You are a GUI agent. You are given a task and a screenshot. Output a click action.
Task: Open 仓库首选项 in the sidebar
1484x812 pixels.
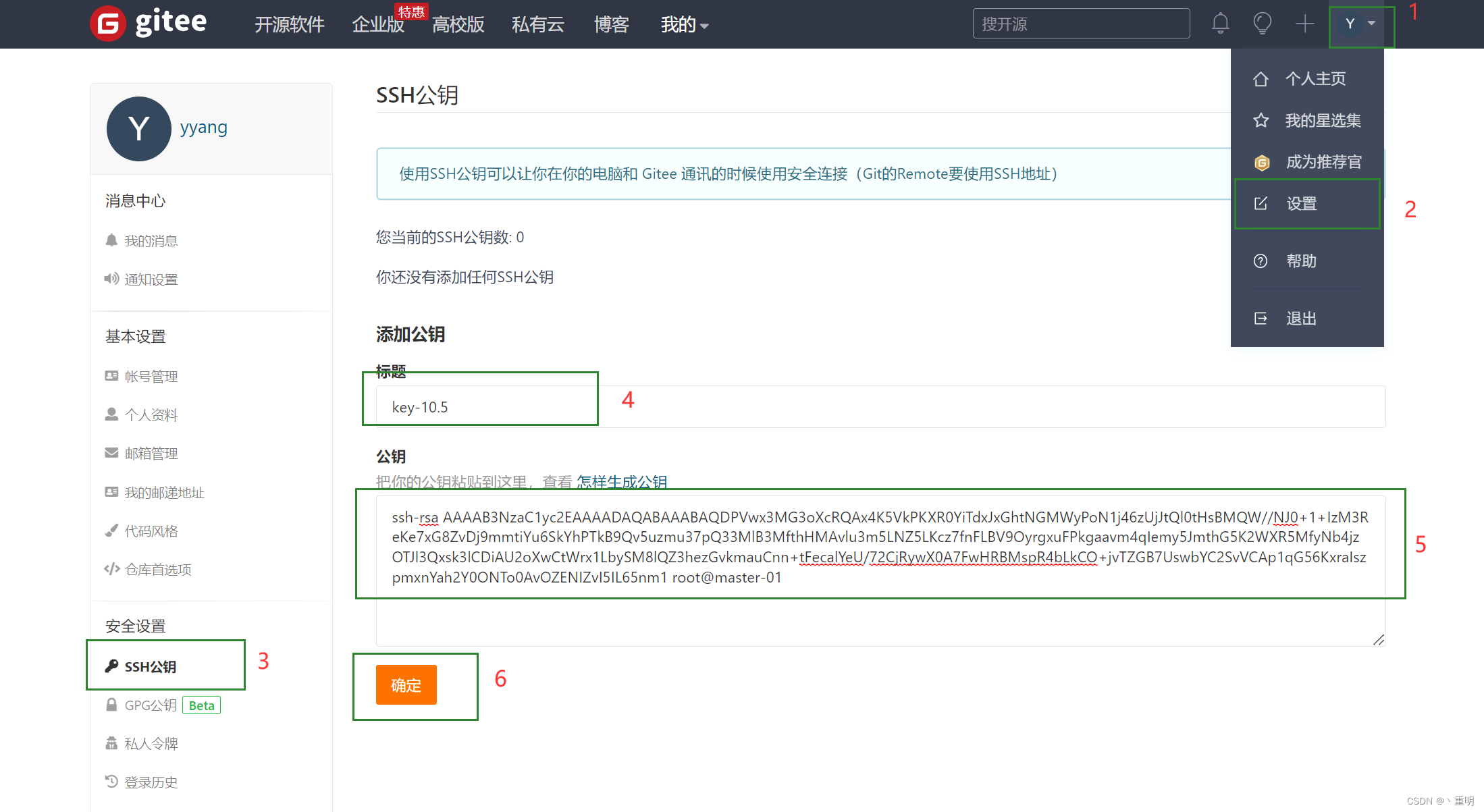point(158,570)
